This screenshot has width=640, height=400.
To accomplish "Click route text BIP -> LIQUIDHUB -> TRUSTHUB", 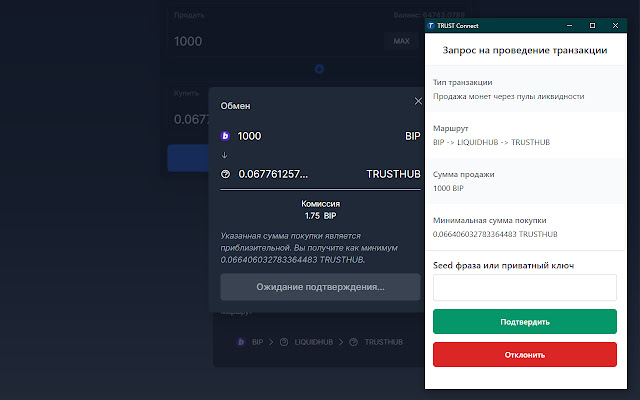I will [491, 142].
